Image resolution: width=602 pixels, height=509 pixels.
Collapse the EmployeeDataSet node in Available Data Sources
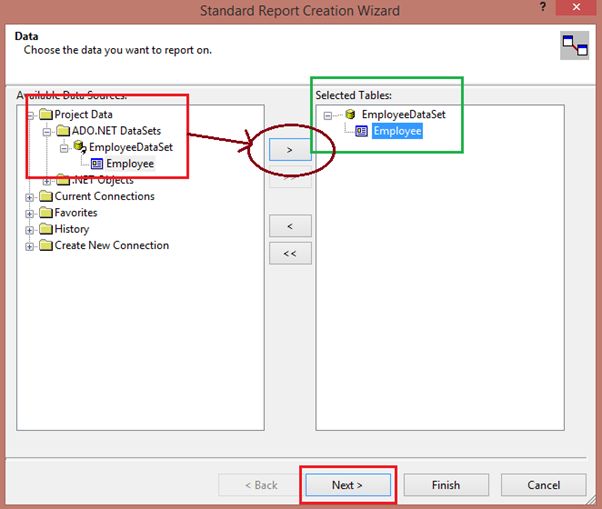click(64, 148)
